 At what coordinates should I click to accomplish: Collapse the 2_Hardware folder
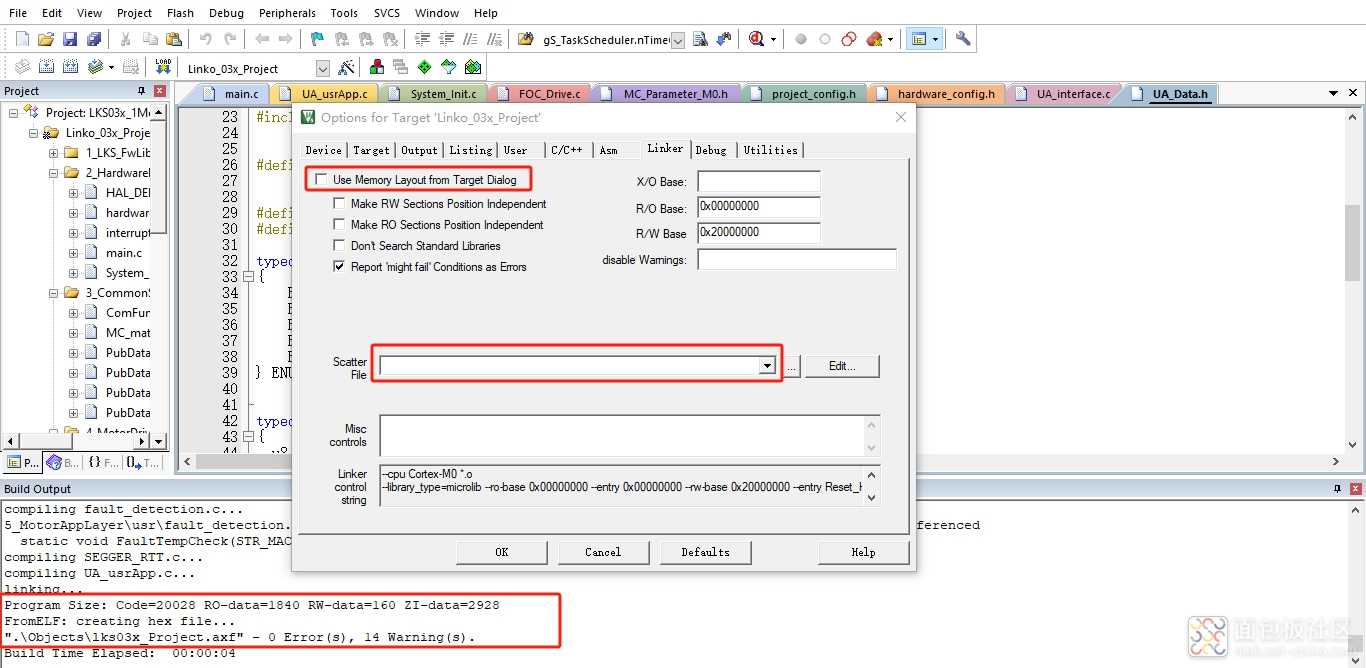coord(54,173)
